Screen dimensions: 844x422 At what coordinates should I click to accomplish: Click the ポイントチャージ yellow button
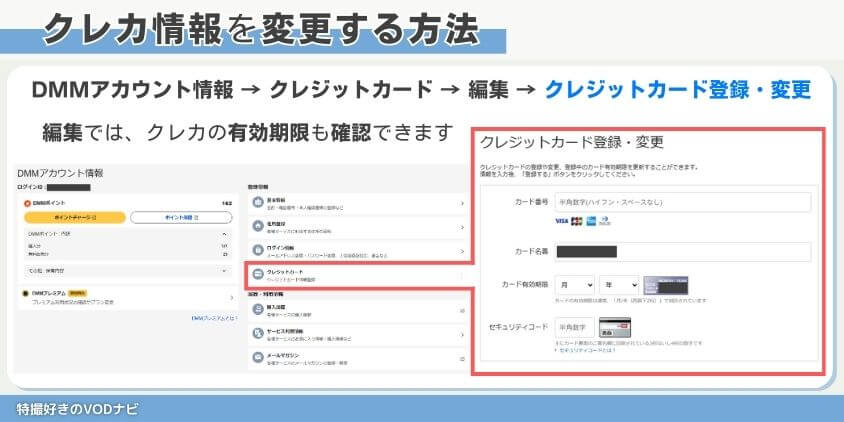tap(75, 217)
